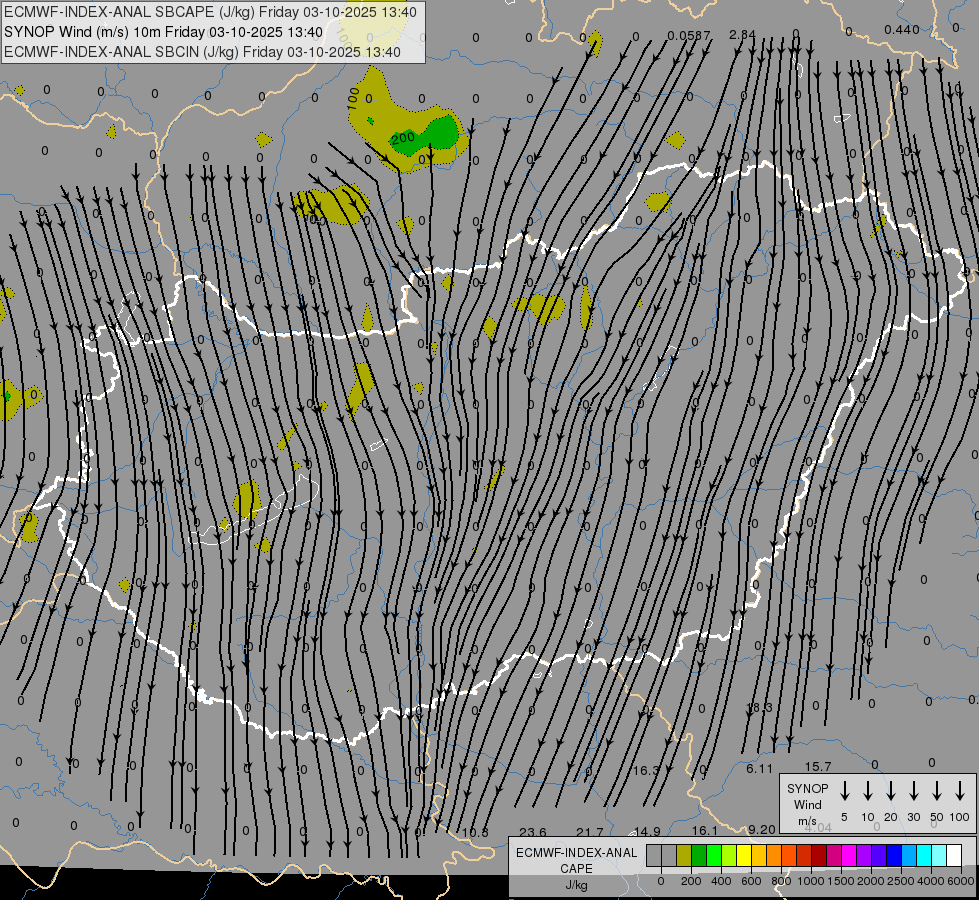
Task: Select the dark green 200 J/kg CAPE swatch
Action: (x=699, y=855)
